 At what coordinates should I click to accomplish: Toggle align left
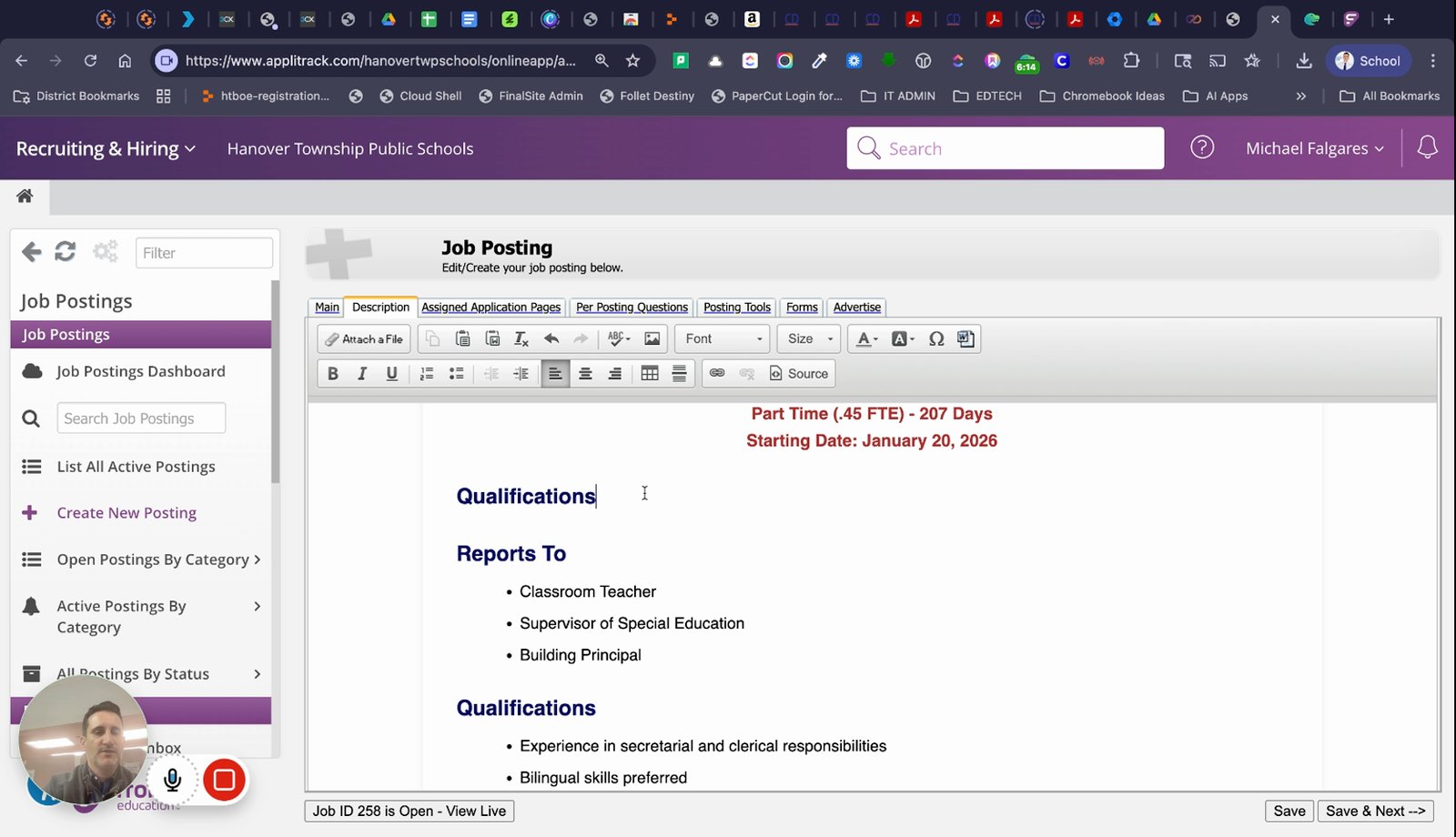coord(555,373)
